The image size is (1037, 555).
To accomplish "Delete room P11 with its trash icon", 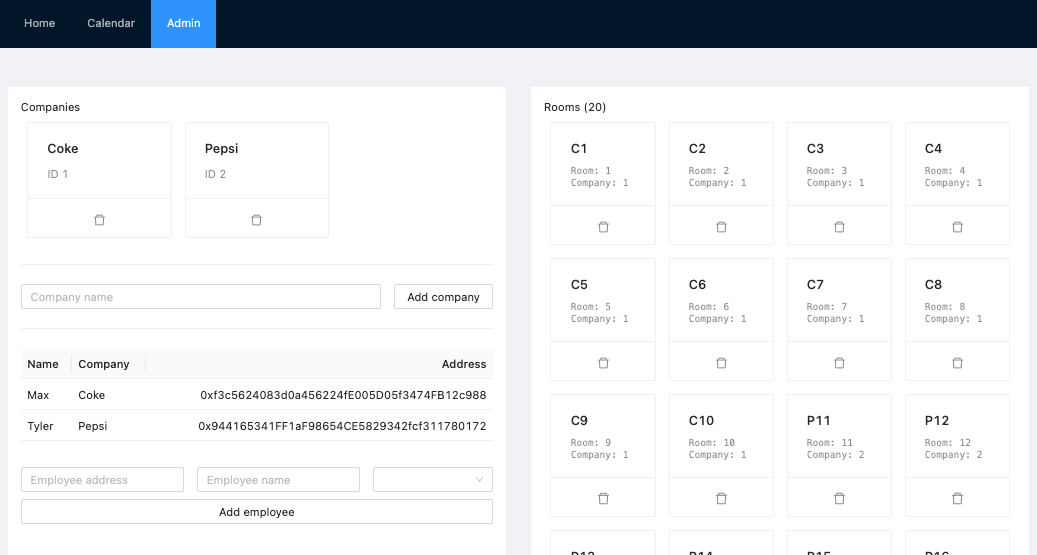I will point(839,499).
